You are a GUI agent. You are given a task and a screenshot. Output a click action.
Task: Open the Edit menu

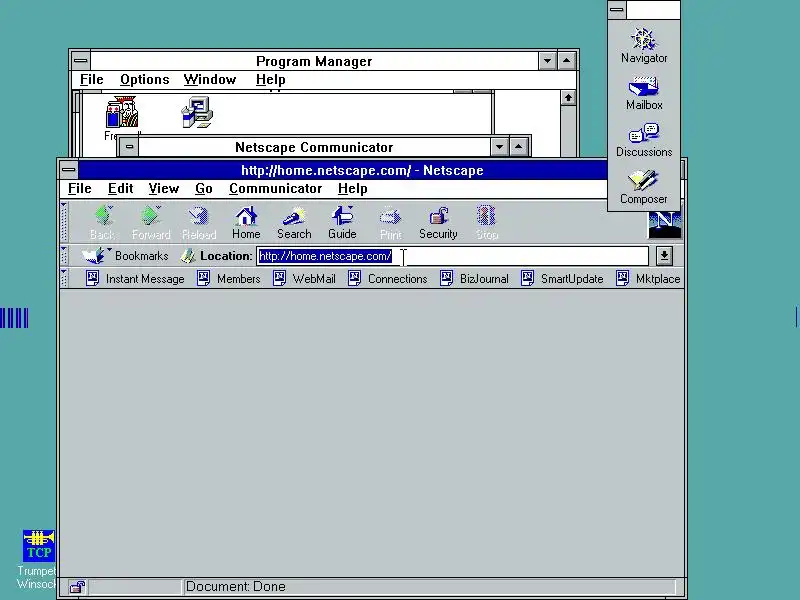(120, 189)
